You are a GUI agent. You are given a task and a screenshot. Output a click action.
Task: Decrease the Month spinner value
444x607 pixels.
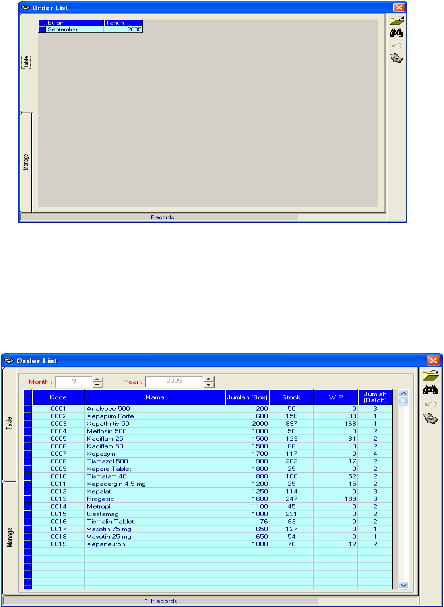98,385
